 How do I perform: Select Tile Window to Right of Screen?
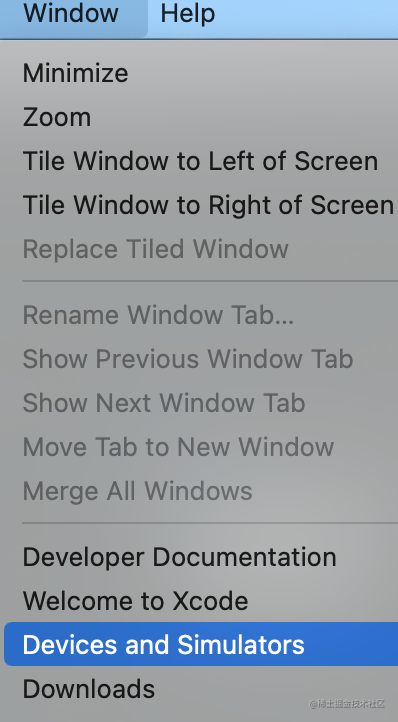(201, 205)
